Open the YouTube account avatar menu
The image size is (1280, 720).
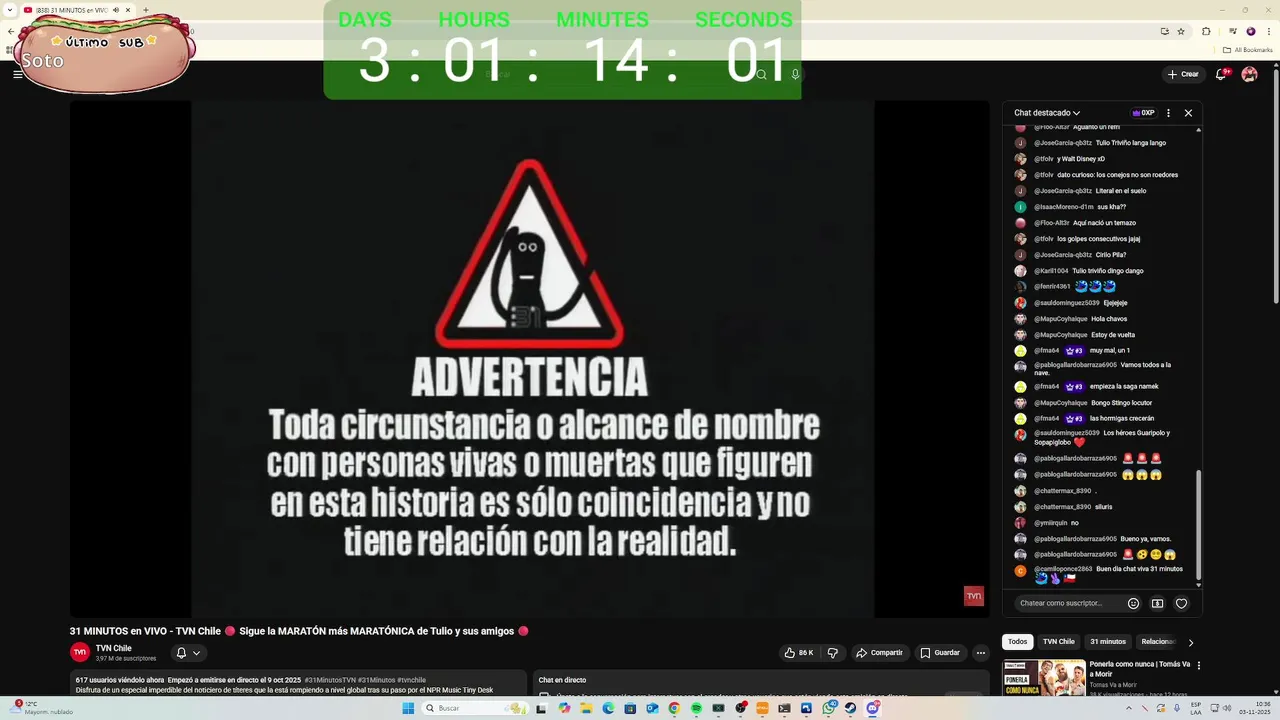(1249, 74)
